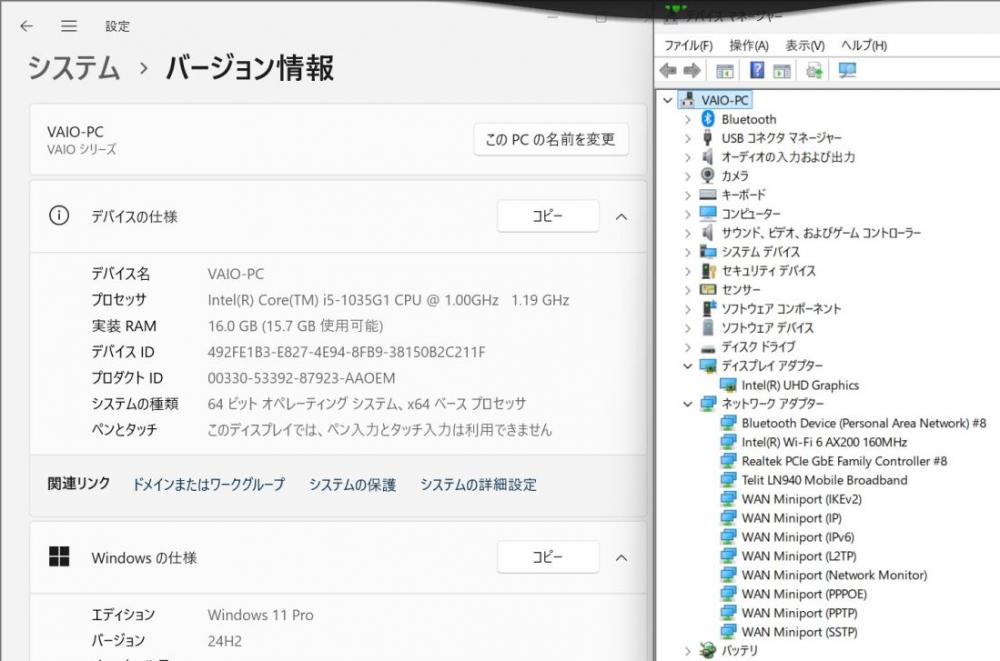Select WAN Miniport (IKEv2)

pos(801,499)
